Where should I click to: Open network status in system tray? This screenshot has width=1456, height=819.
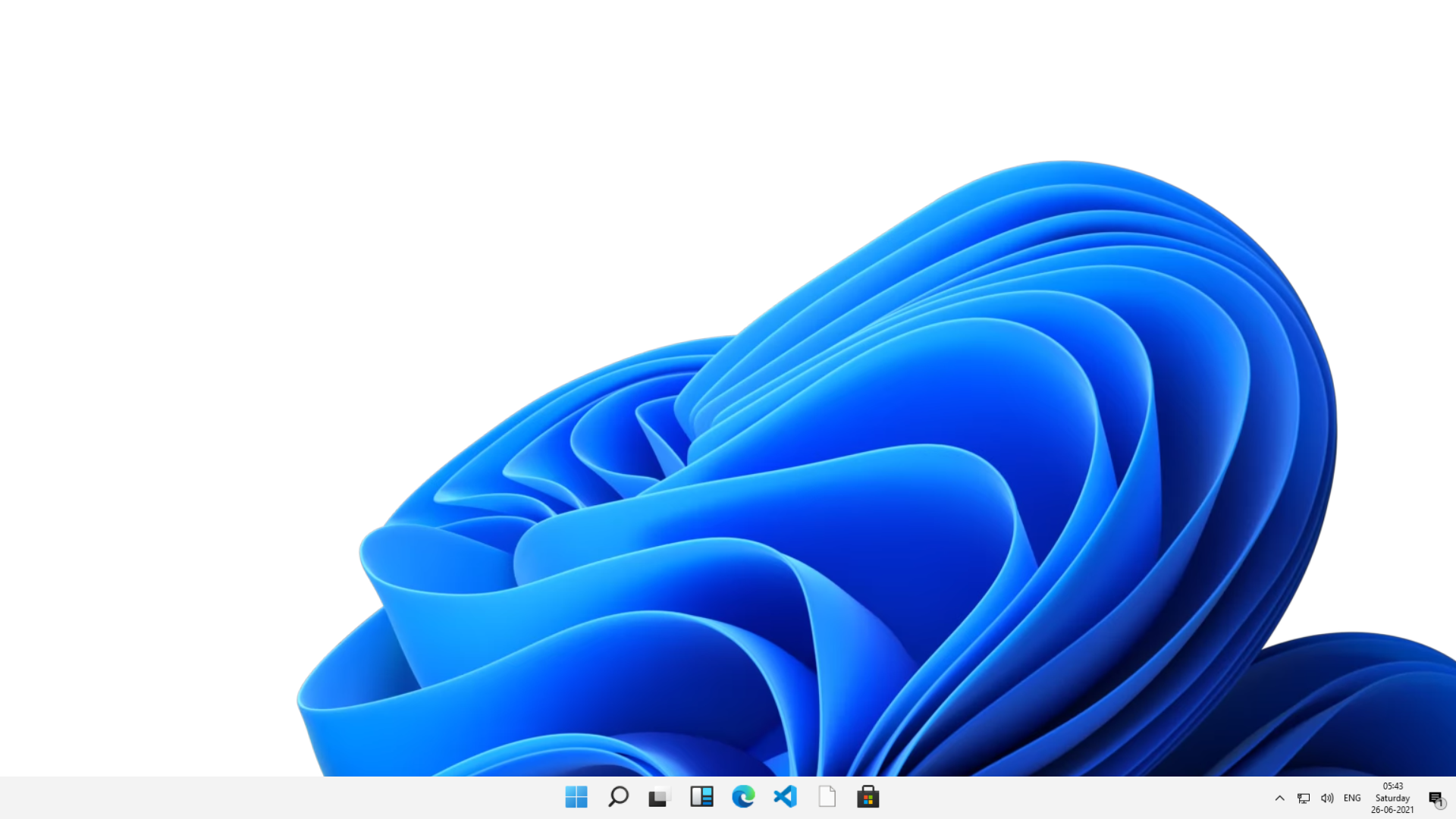click(x=1304, y=798)
